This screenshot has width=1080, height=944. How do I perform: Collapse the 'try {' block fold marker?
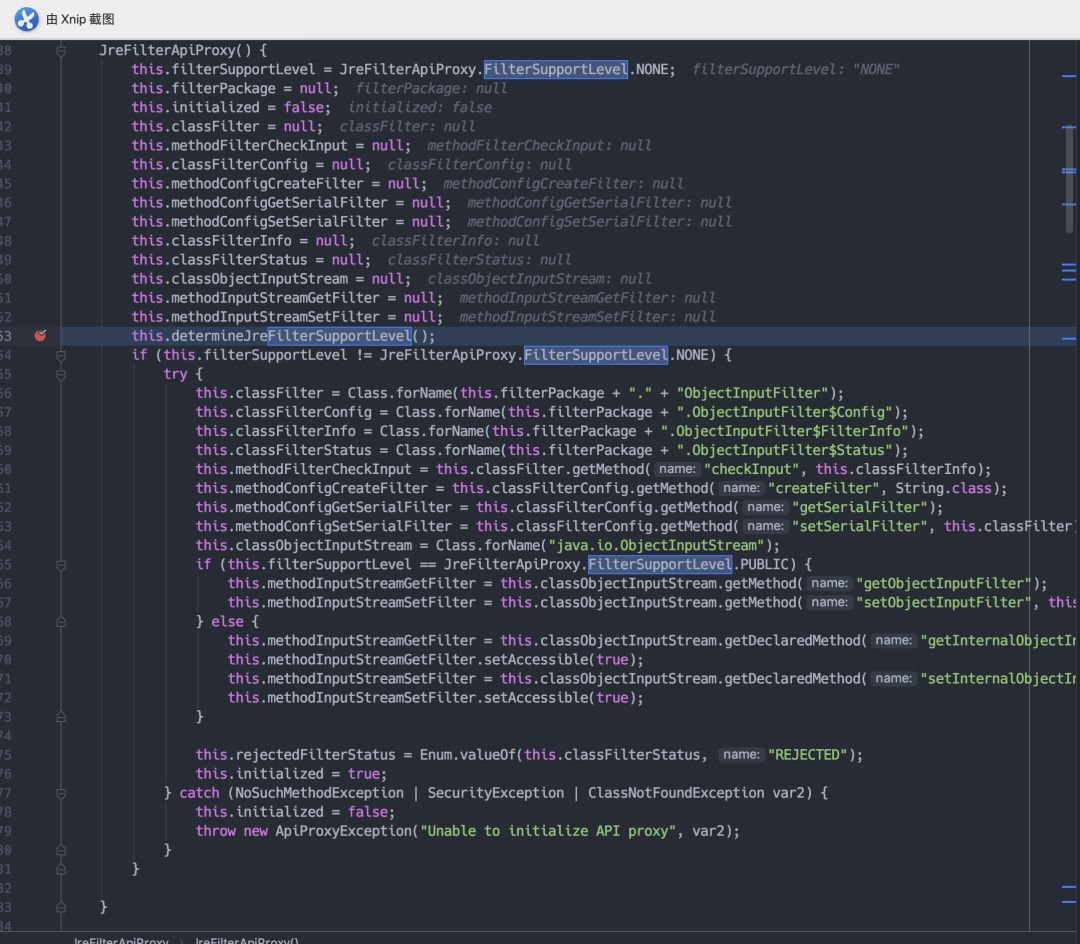click(61, 375)
